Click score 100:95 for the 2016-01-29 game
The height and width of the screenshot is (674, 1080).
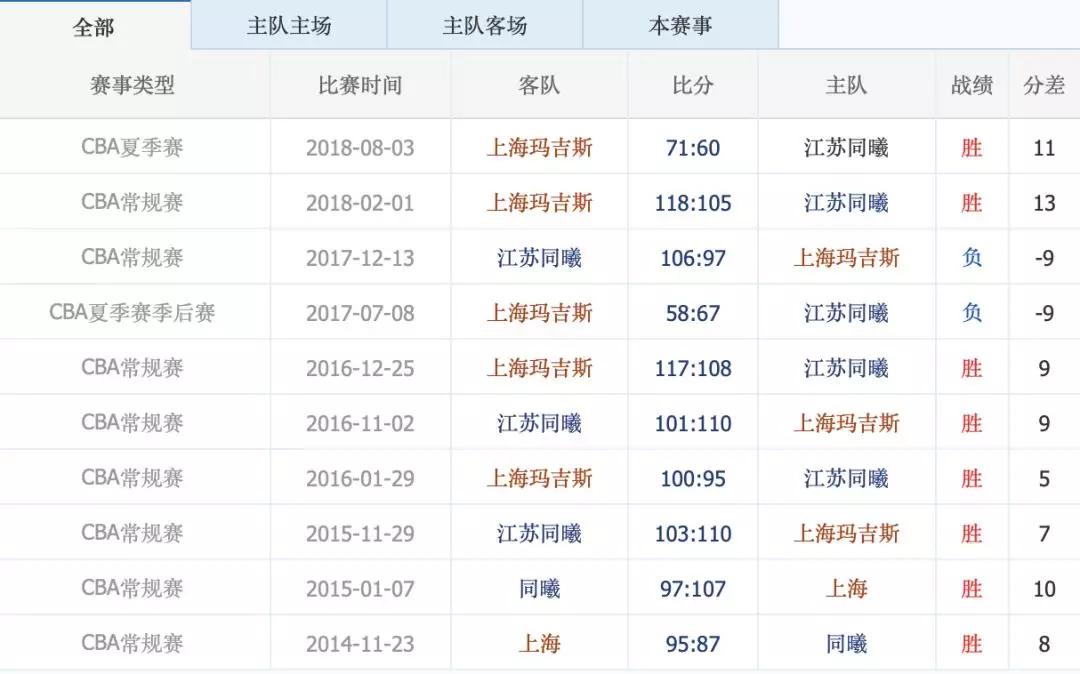[x=693, y=478]
